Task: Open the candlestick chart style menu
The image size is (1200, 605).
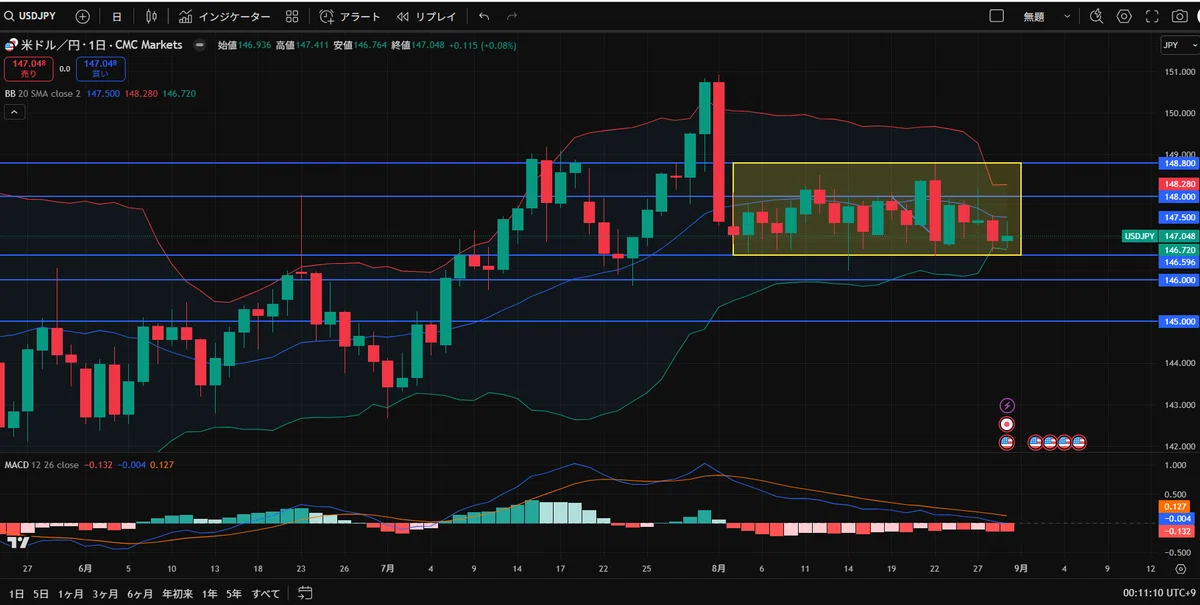Action: [x=151, y=16]
